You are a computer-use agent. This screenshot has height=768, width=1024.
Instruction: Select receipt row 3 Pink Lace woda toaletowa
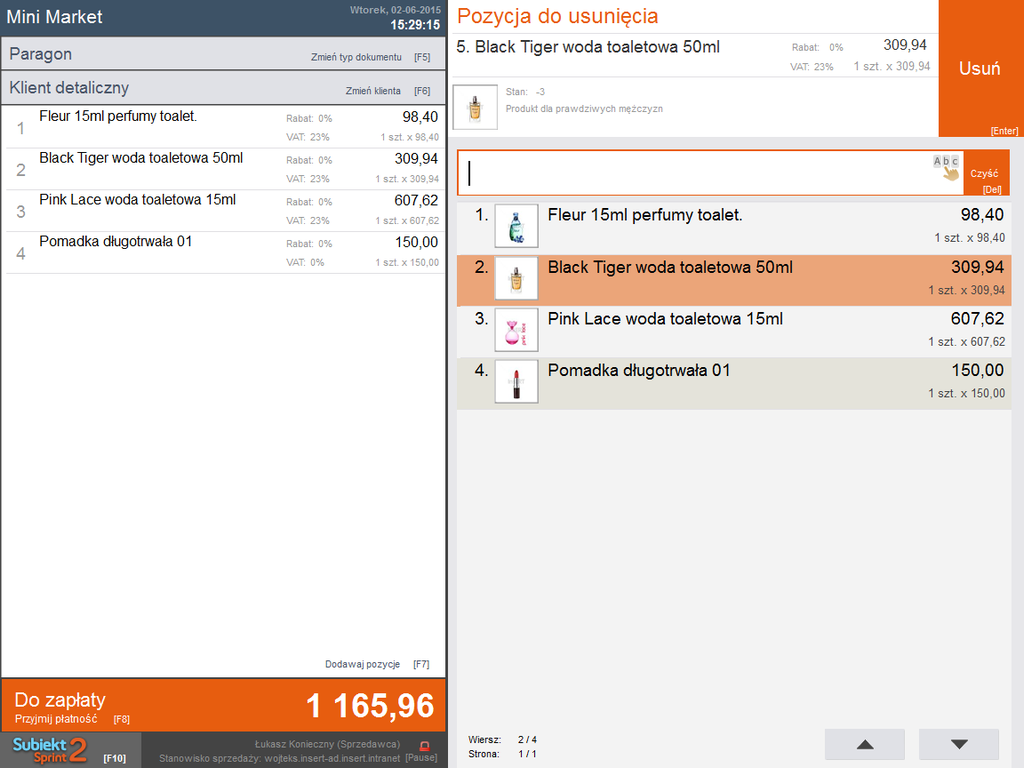point(223,210)
